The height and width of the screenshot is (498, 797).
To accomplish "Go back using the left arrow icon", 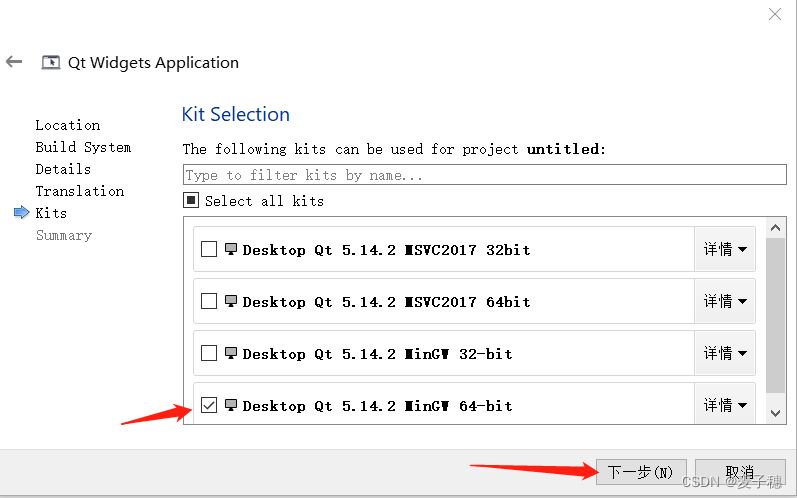I will click(14, 62).
